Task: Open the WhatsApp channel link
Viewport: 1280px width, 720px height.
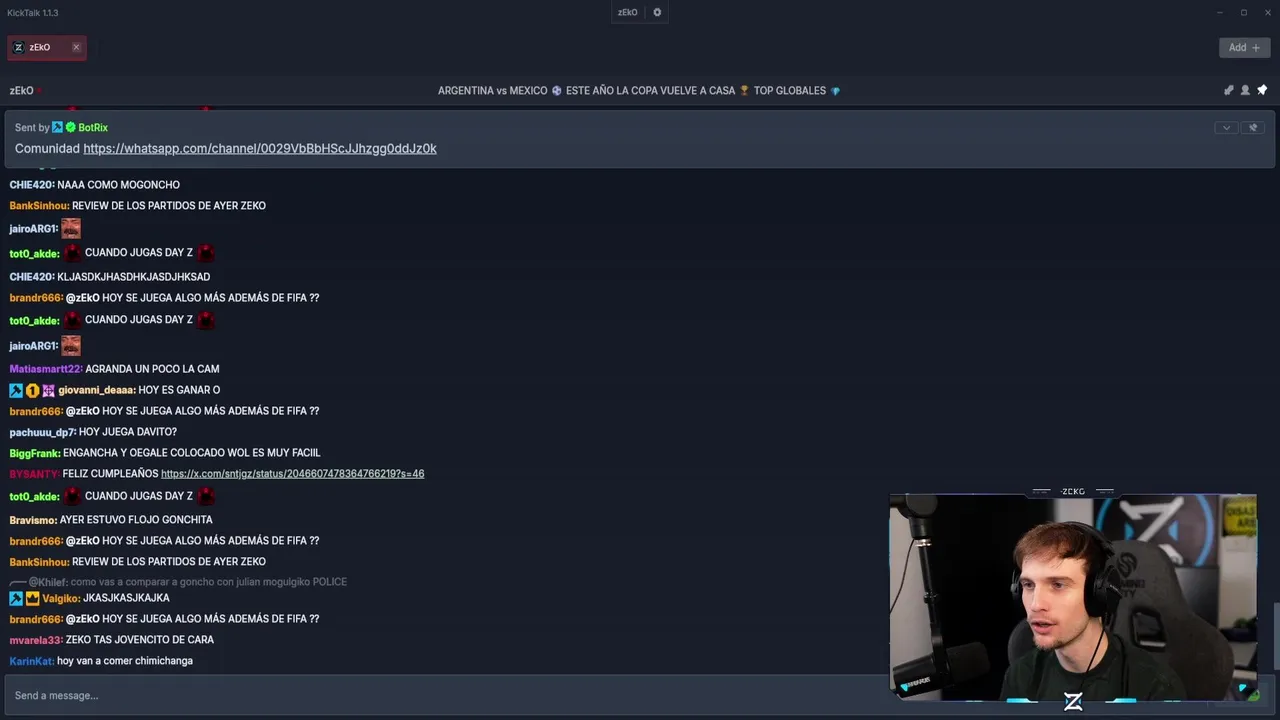Action: pyautogui.click(x=260, y=148)
